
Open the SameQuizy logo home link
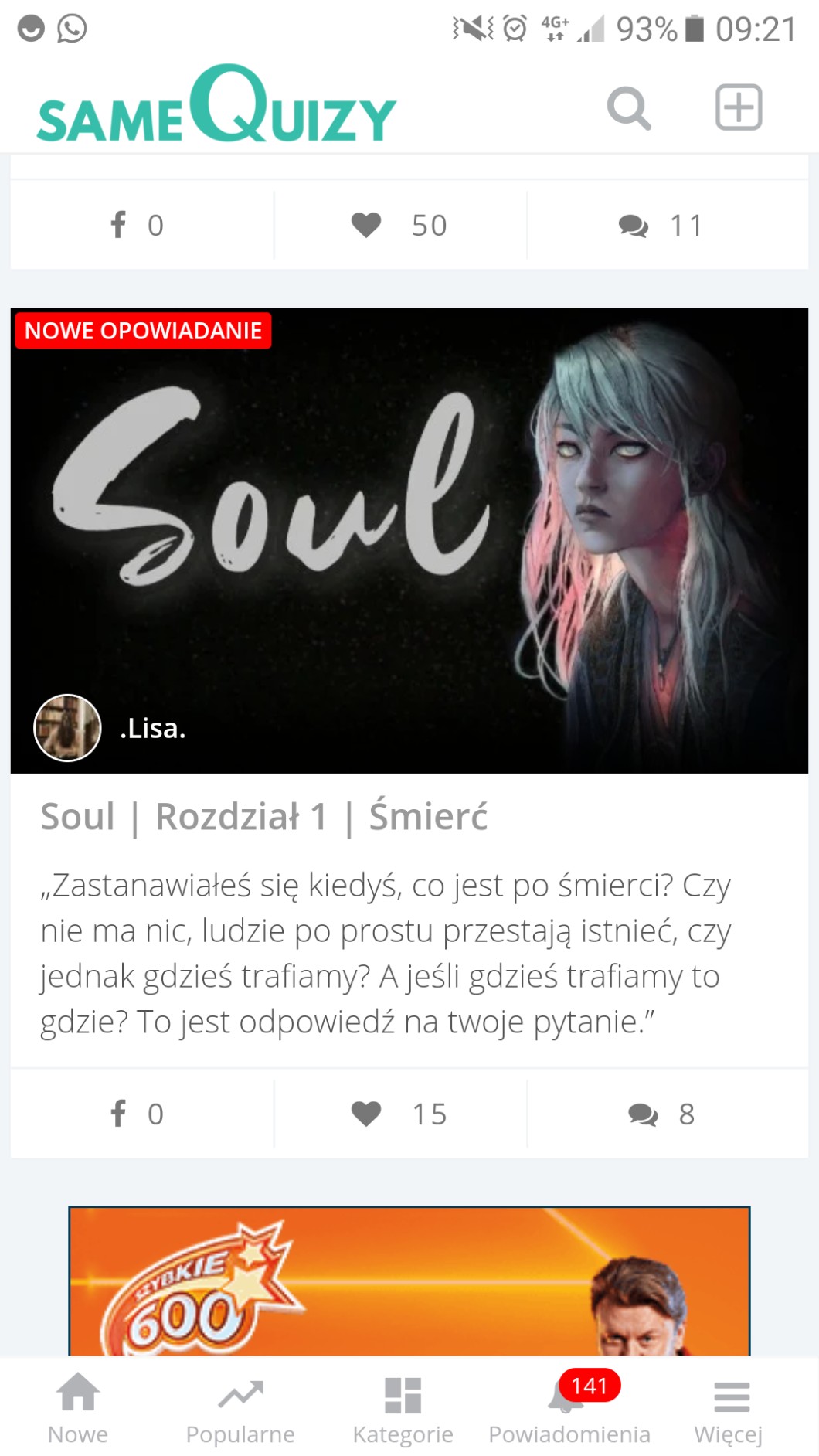pyautogui.click(x=216, y=104)
